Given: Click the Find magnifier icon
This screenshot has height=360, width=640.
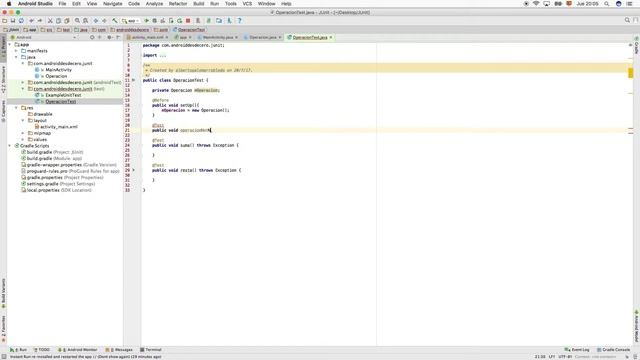Looking at the screenshot, I should click(x=77, y=20).
